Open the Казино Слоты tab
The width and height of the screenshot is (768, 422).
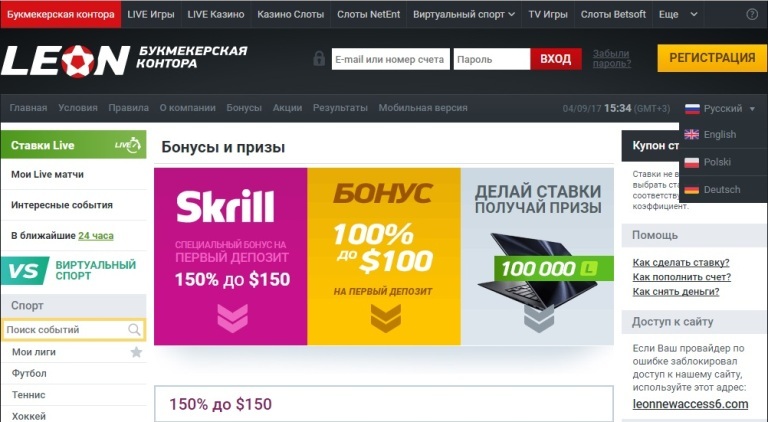click(290, 14)
